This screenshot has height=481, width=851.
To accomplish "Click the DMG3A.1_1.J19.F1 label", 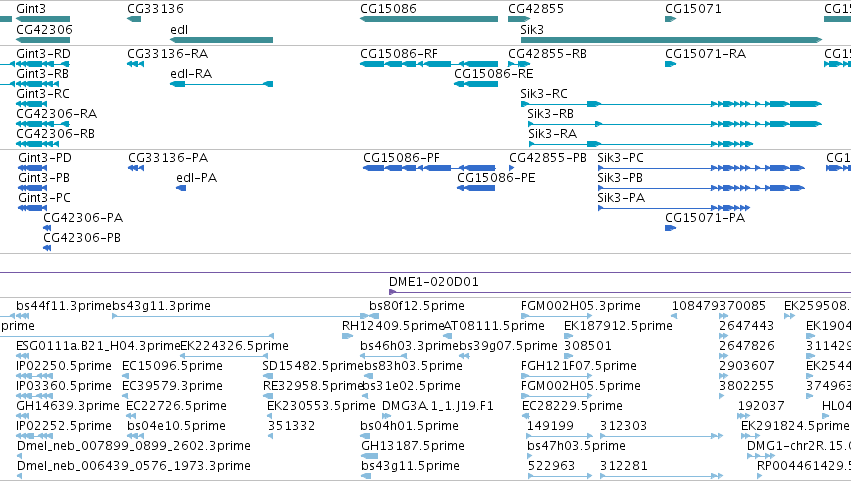I will (437, 406).
